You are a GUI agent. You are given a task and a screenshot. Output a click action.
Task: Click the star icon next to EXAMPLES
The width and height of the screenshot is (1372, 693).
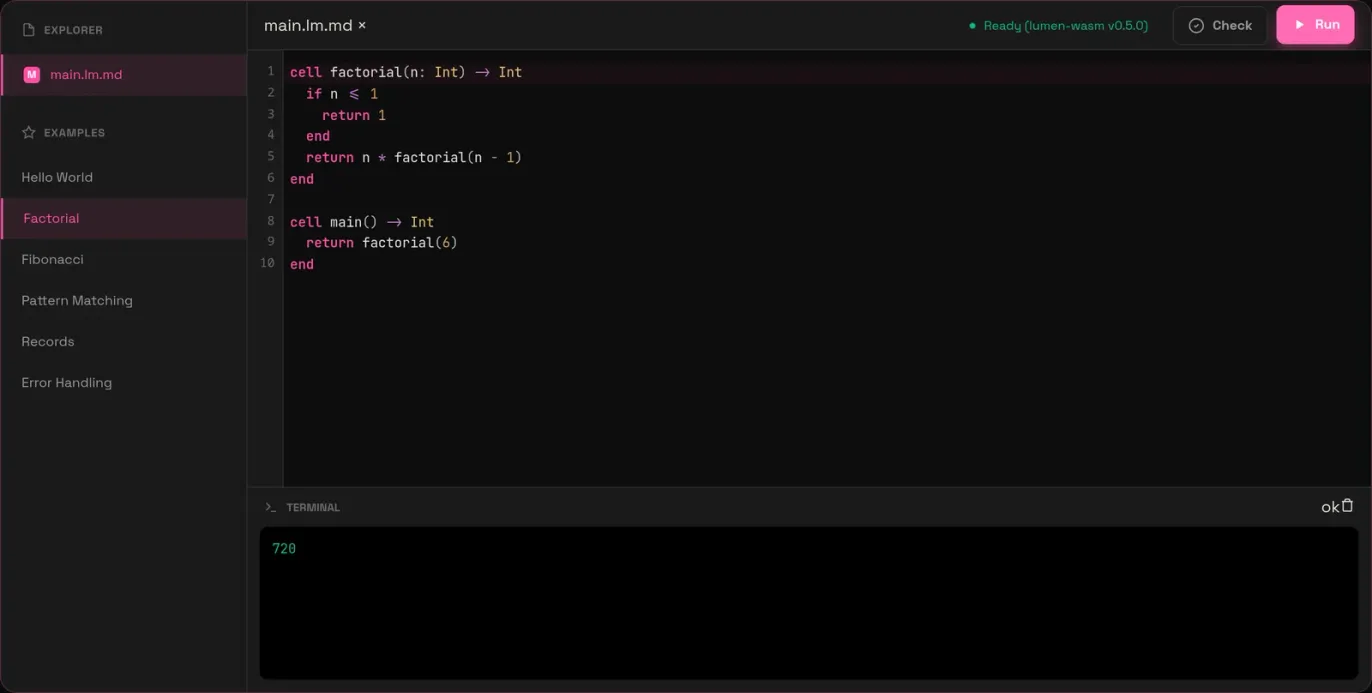(x=28, y=132)
